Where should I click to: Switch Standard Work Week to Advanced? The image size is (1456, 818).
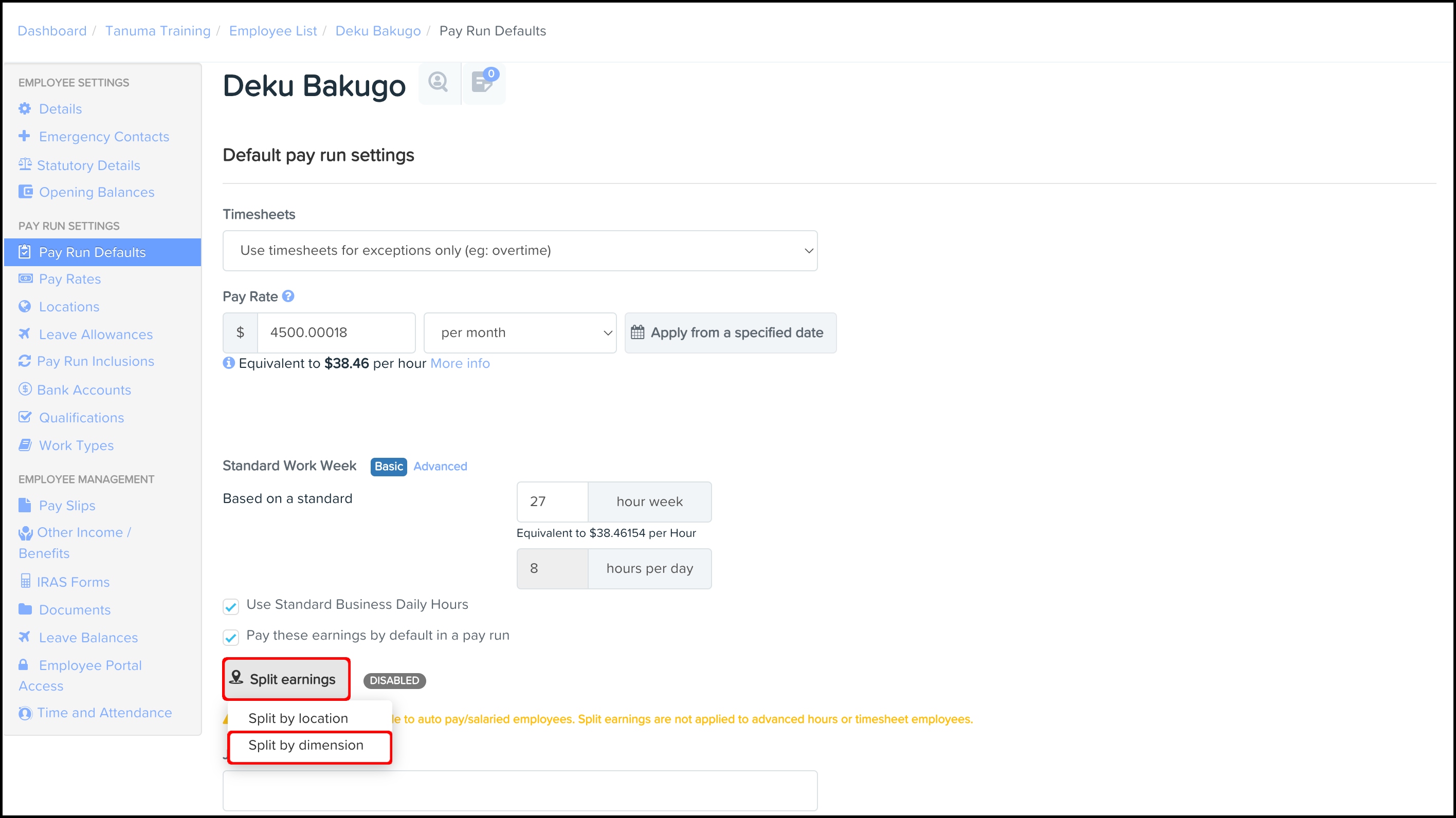tap(440, 466)
